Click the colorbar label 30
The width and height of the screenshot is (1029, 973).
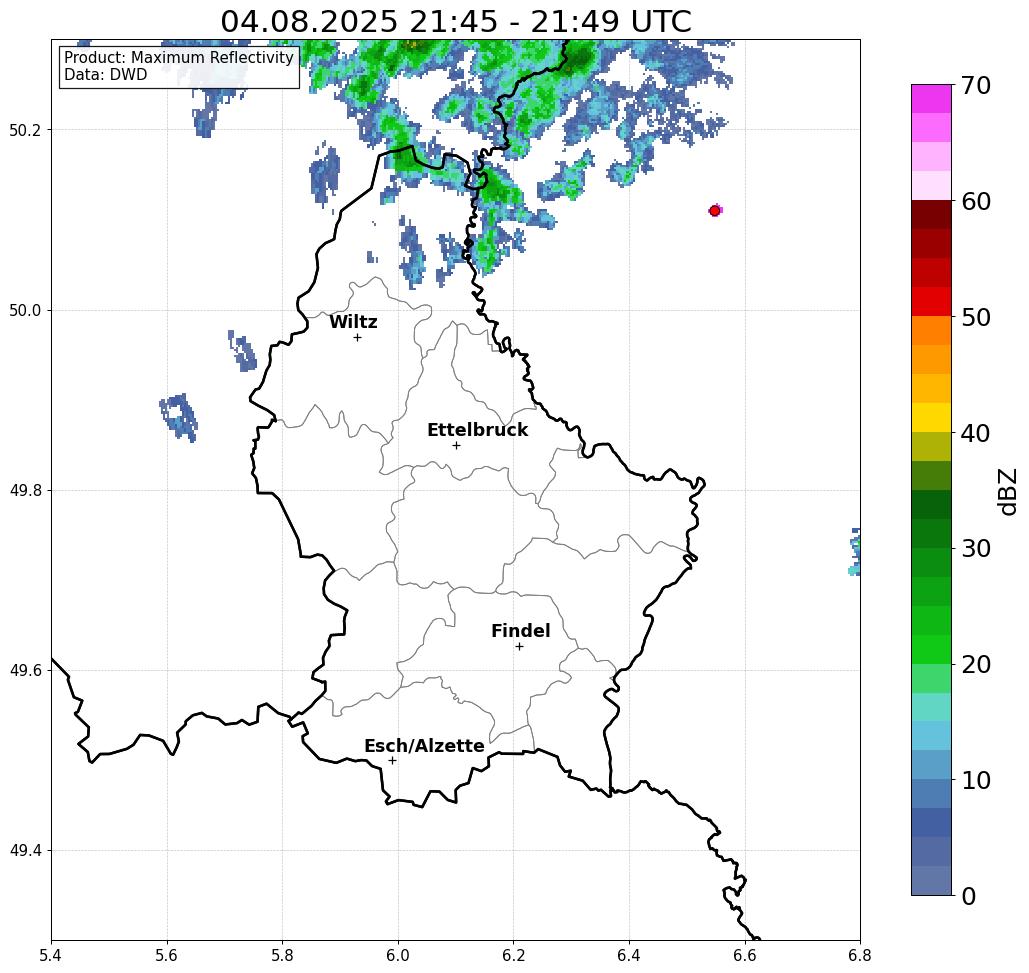point(976,549)
